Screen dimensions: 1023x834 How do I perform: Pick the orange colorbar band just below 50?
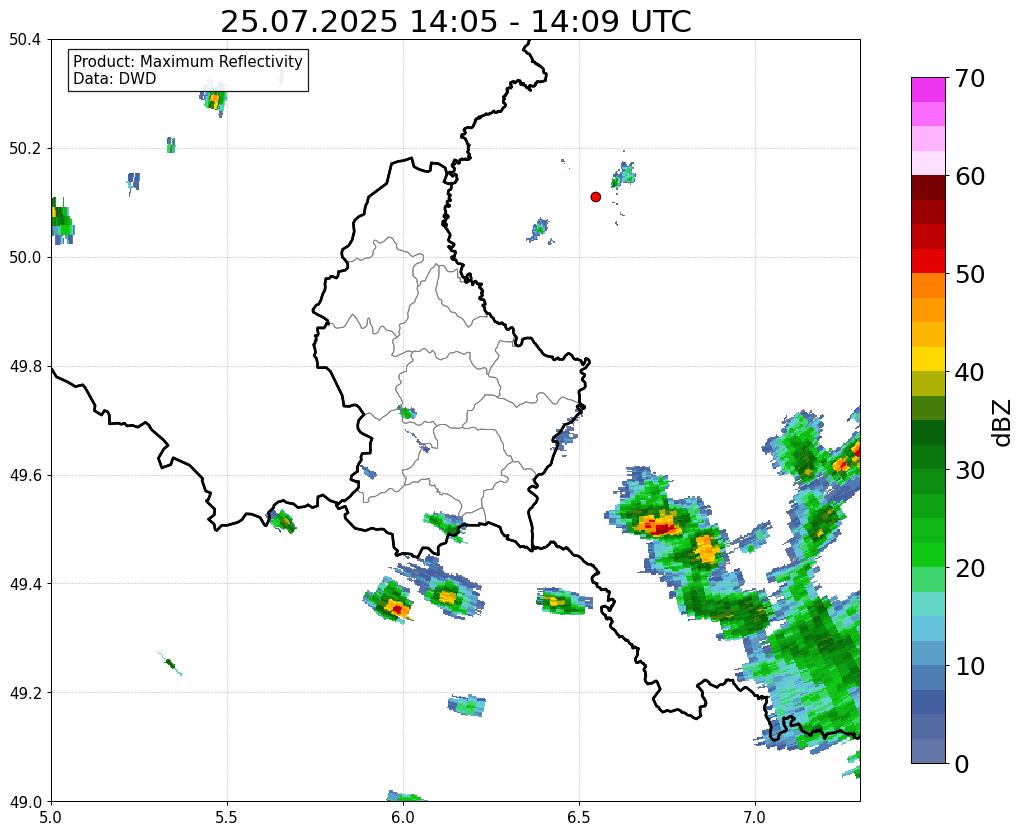pos(928,285)
